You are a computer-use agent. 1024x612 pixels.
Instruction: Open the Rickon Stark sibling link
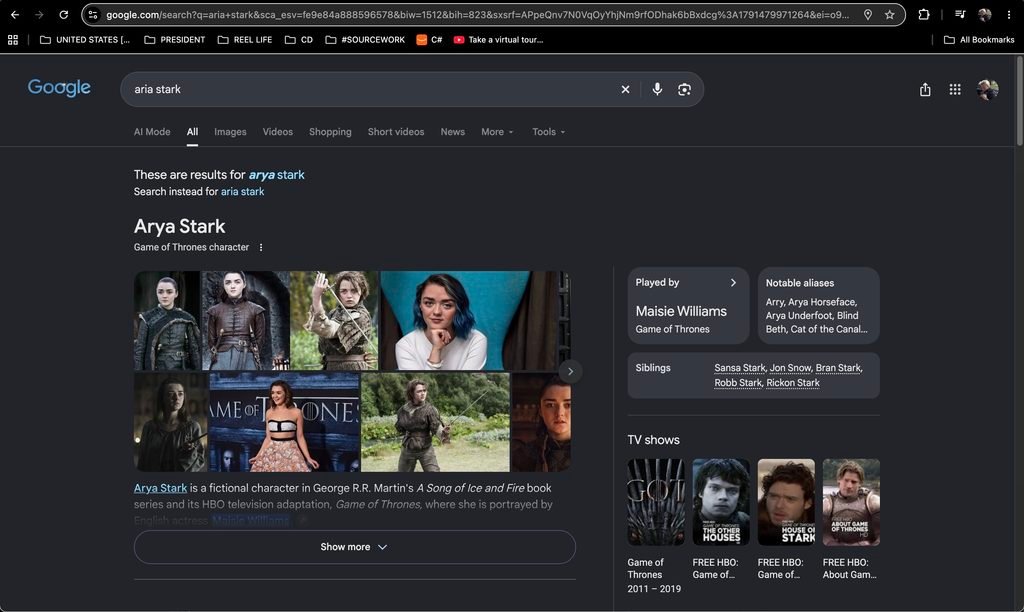[793, 383]
